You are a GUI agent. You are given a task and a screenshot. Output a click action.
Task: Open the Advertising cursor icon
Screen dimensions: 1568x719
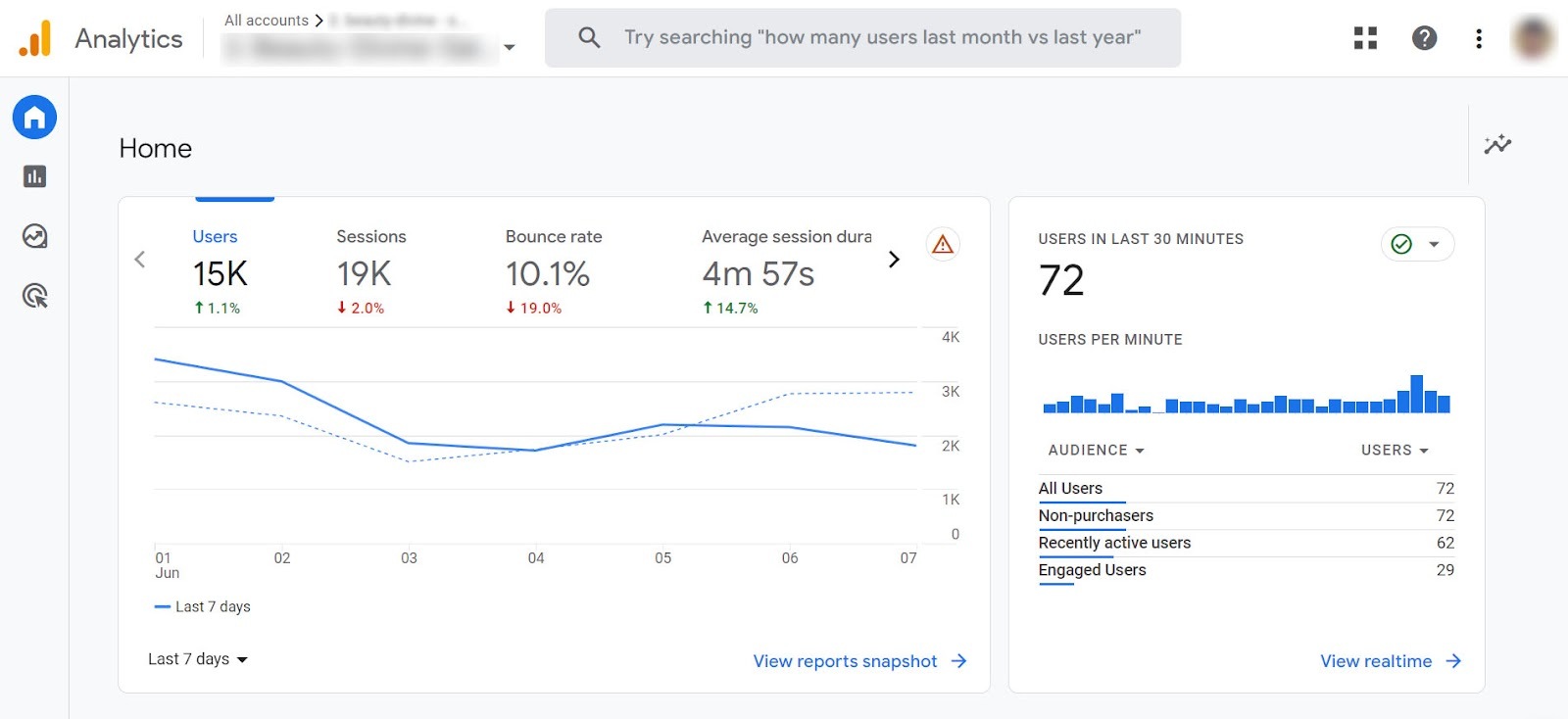(x=34, y=296)
